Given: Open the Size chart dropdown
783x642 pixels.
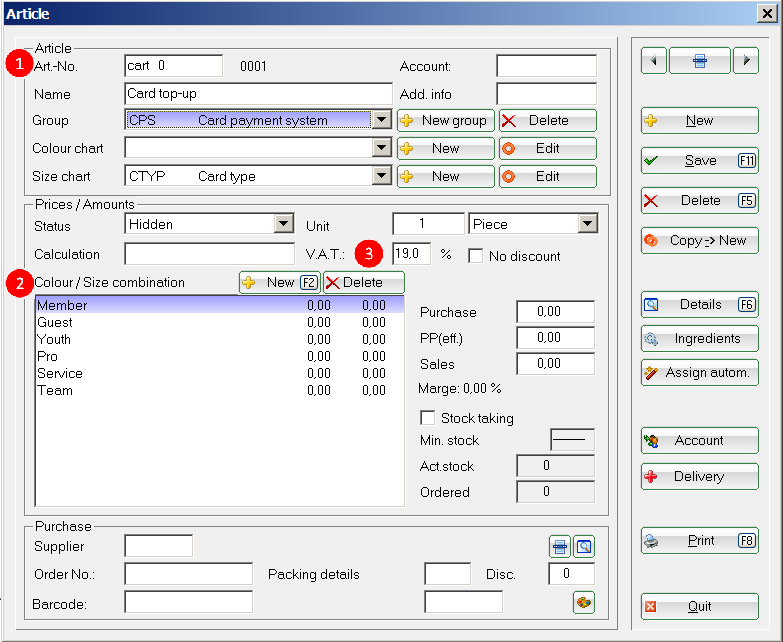Looking at the screenshot, I should click(380, 176).
